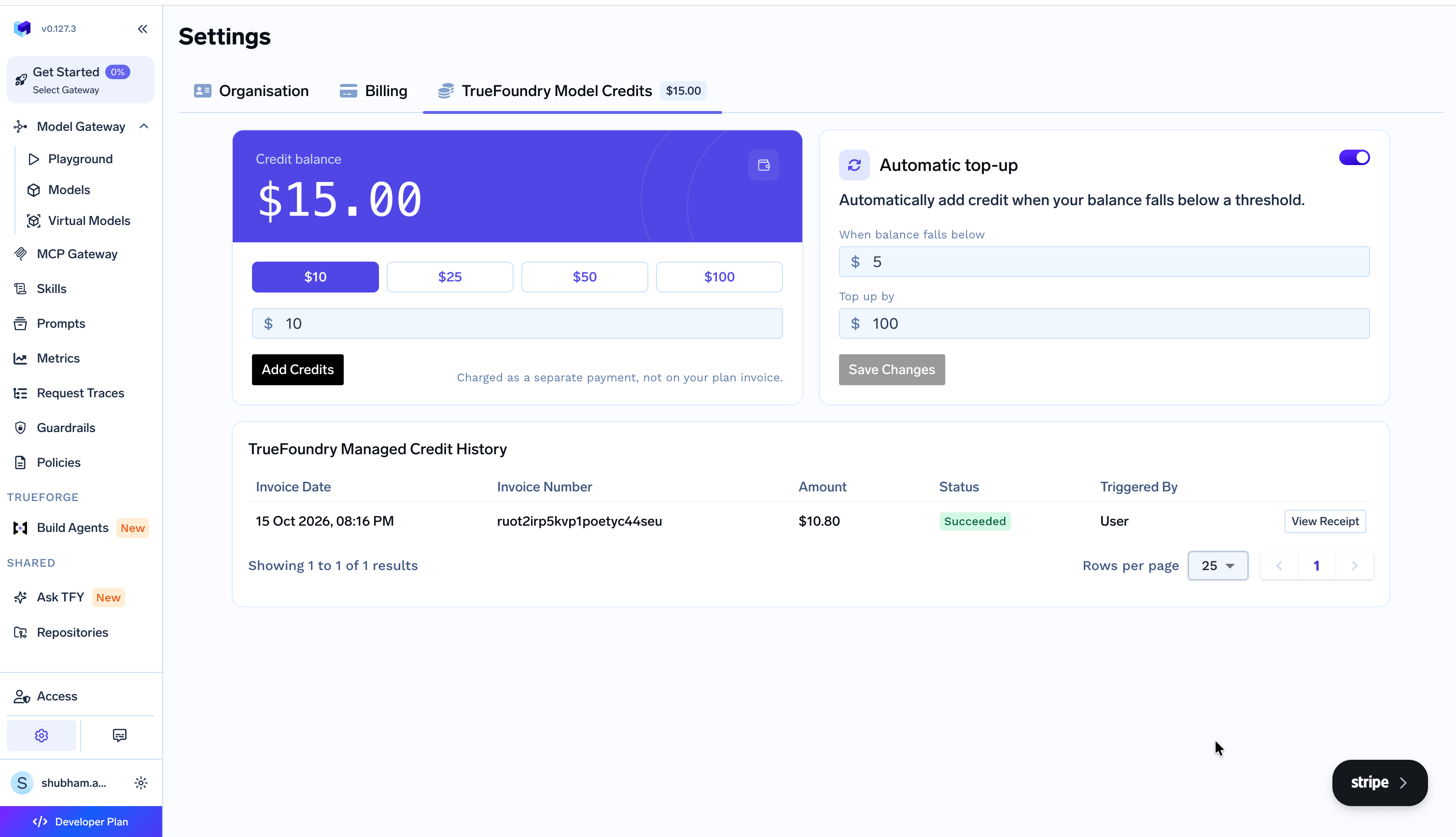Screen dimensions: 1456x837
Task: Toggle light/dark theme sun icon
Action: click(x=141, y=783)
